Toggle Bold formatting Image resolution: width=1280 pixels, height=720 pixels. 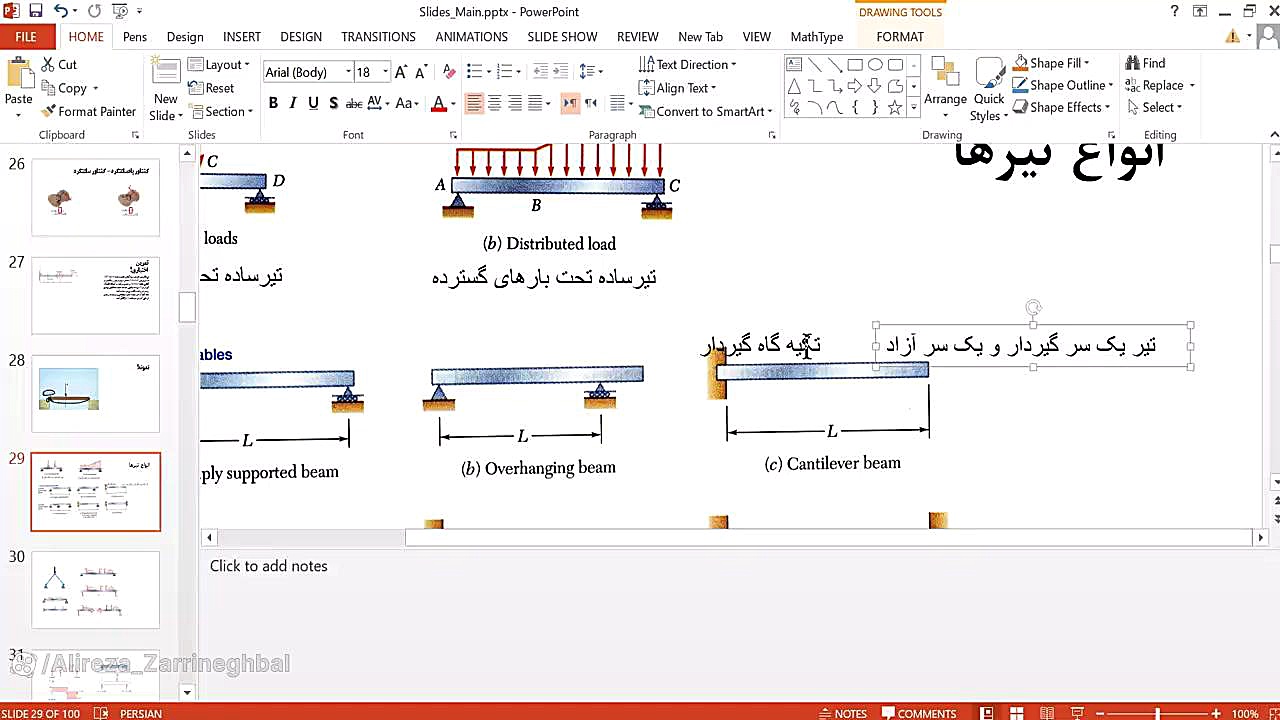[x=273, y=103]
